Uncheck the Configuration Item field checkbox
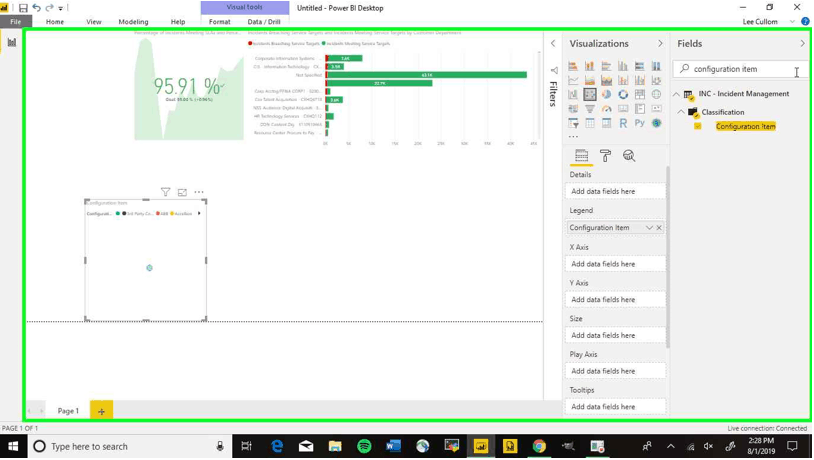Image resolution: width=814 pixels, height=460 pixels. [x=698, y=126]
